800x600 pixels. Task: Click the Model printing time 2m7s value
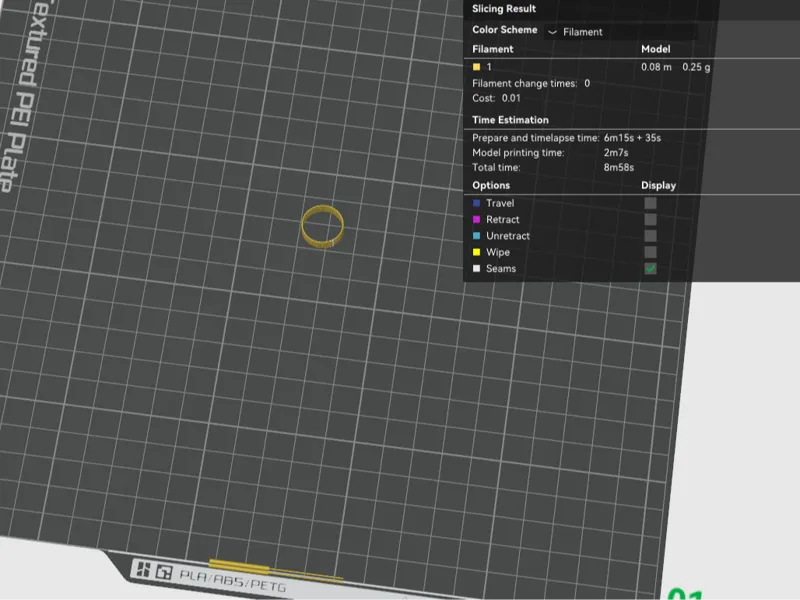click(616, 153)
